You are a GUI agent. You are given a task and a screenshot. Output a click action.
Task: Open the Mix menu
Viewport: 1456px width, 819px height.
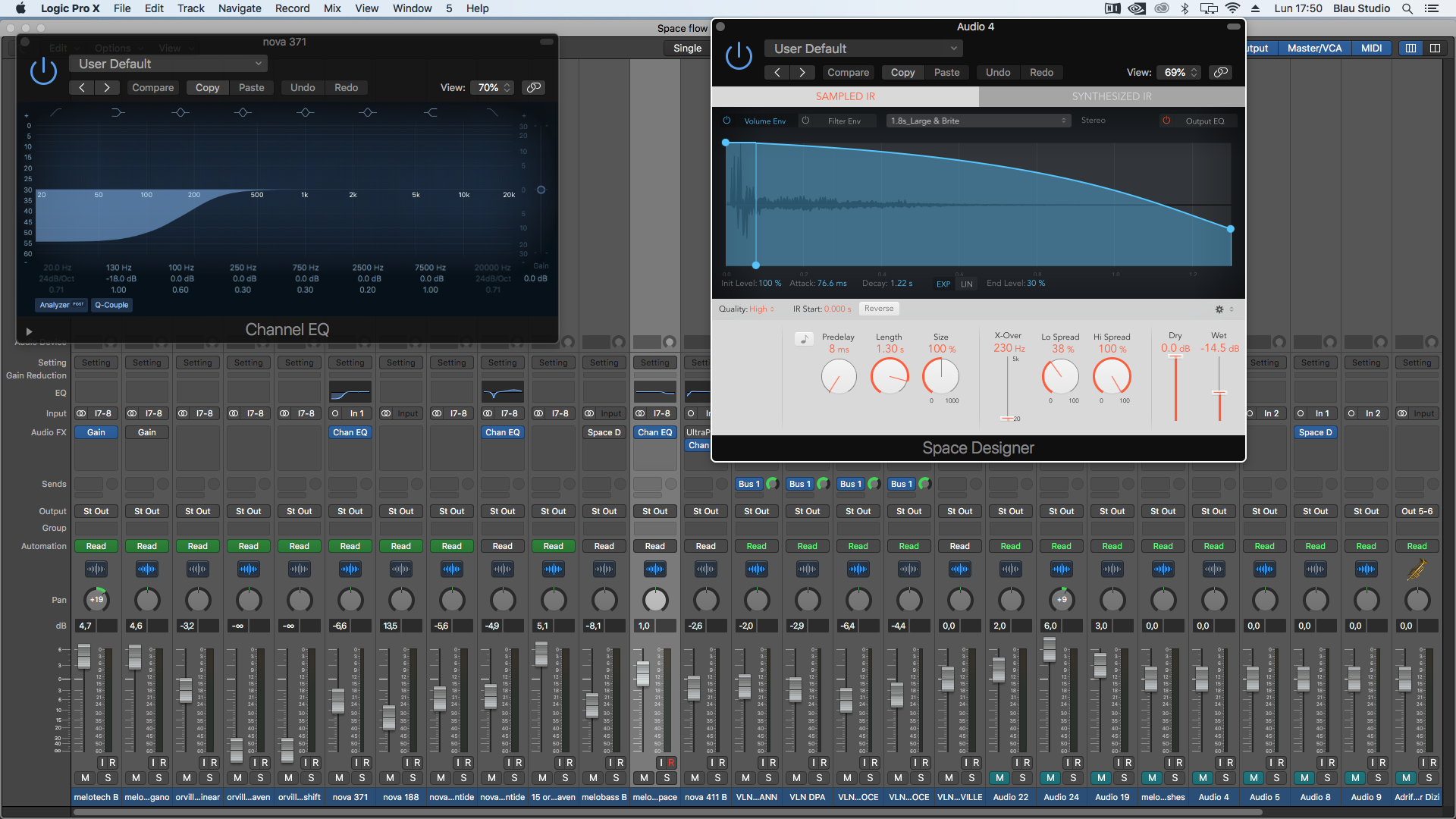[332, 8]
